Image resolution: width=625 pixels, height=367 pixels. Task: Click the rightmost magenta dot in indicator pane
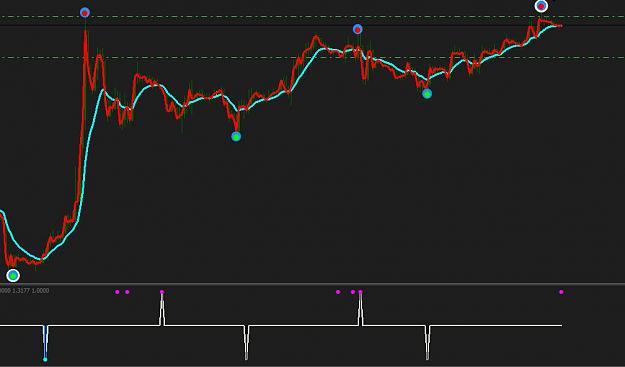tap(561, 292)
